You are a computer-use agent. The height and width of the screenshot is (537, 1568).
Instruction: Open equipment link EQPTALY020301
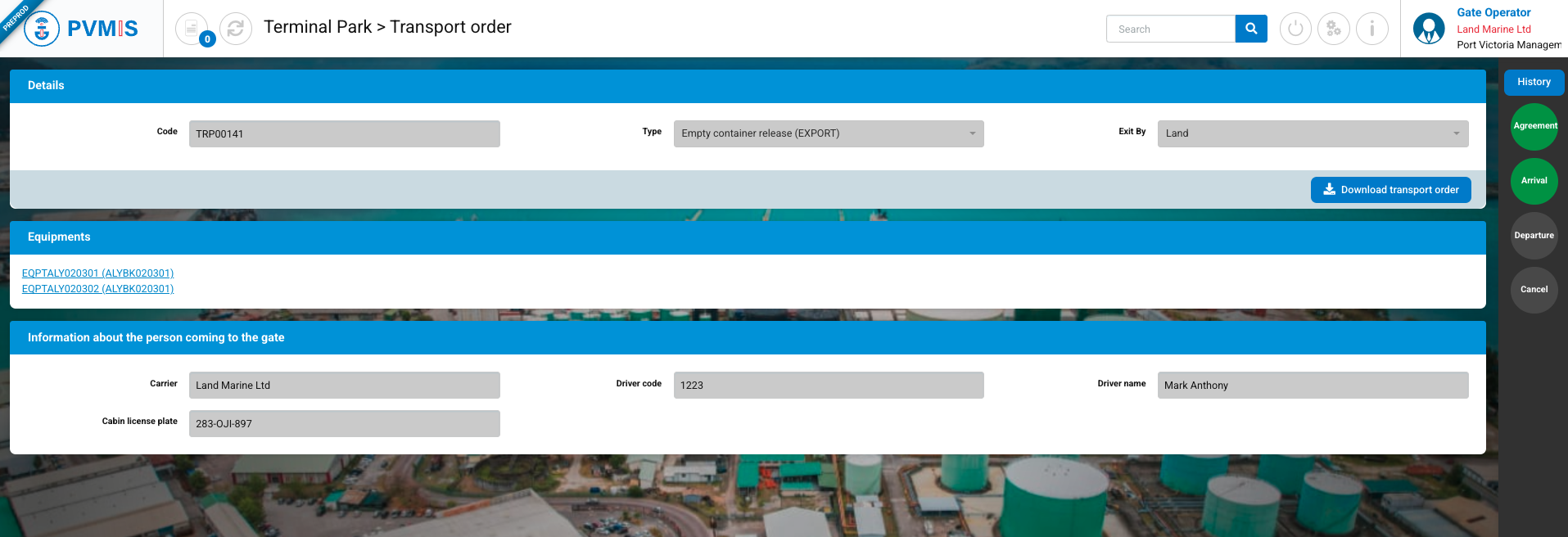(x=97, y=273)
